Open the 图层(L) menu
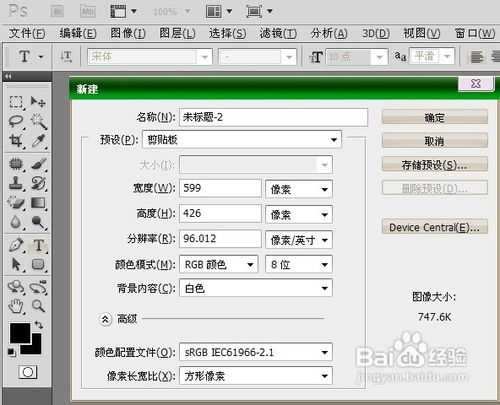This screenshot has width=500, height=405. 177,33
